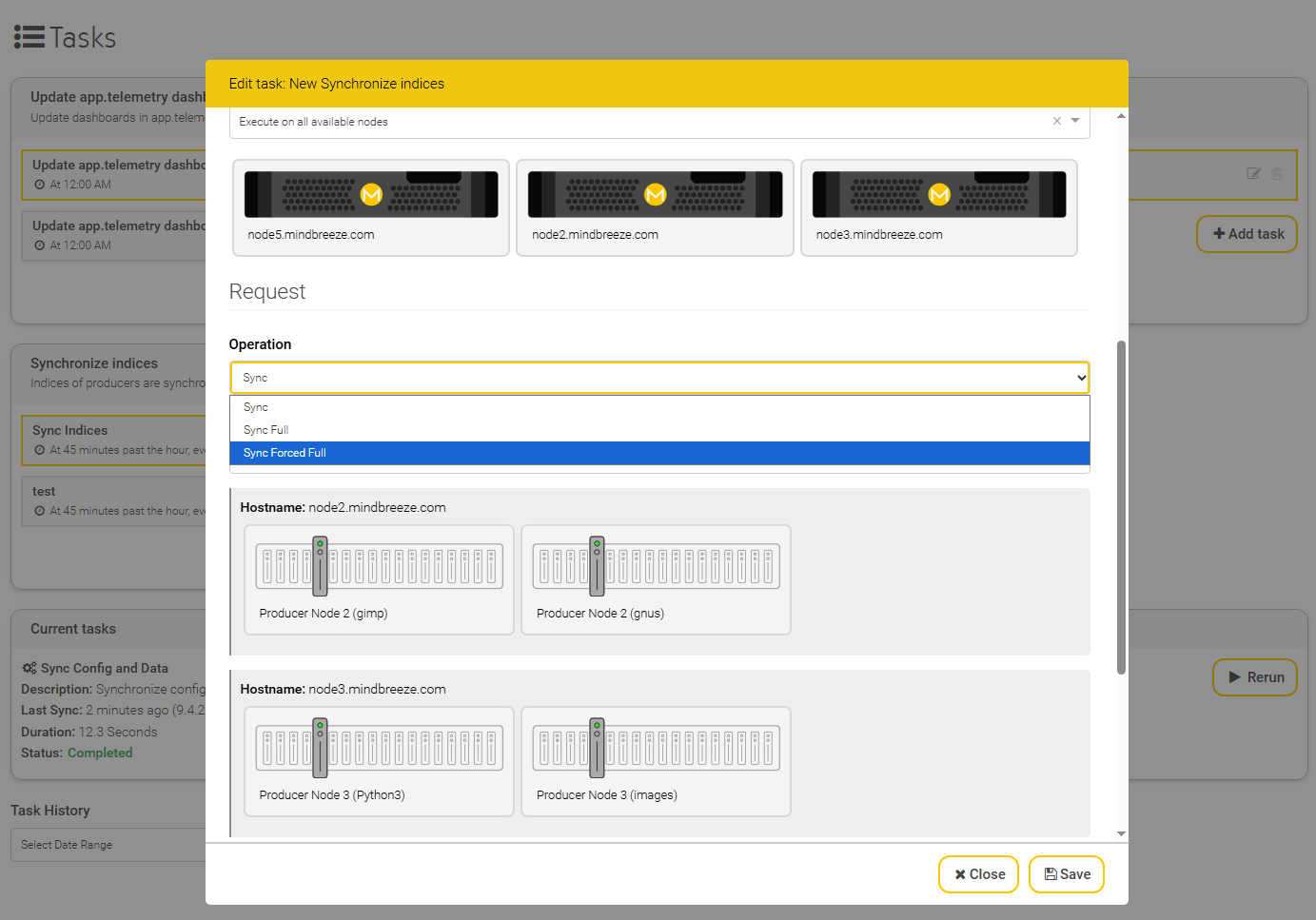Click the Sync Config and Data gears icon
1316x920 pixels.
click(29, 668)
